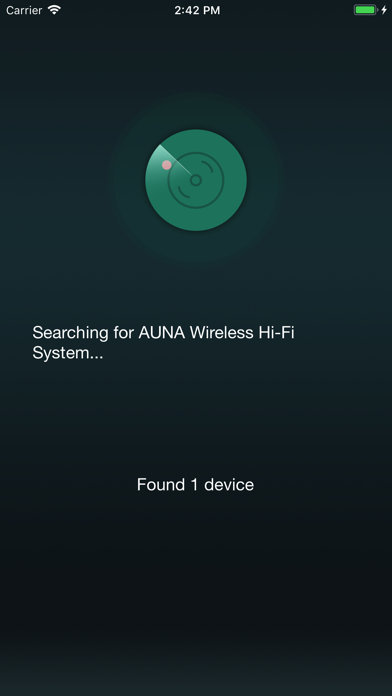Click the charging bolt icon
The height and width of the screenshot is (696, 392).
(384, 10)
